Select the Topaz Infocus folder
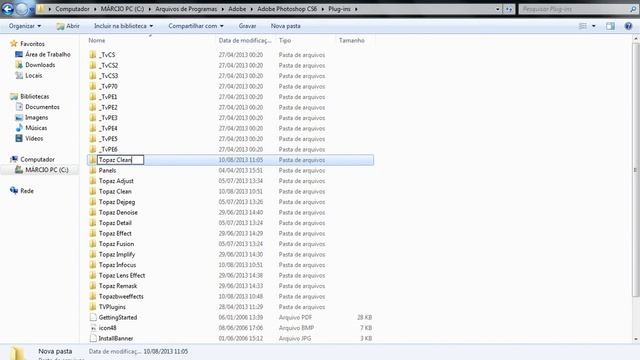 click(118, 265)
